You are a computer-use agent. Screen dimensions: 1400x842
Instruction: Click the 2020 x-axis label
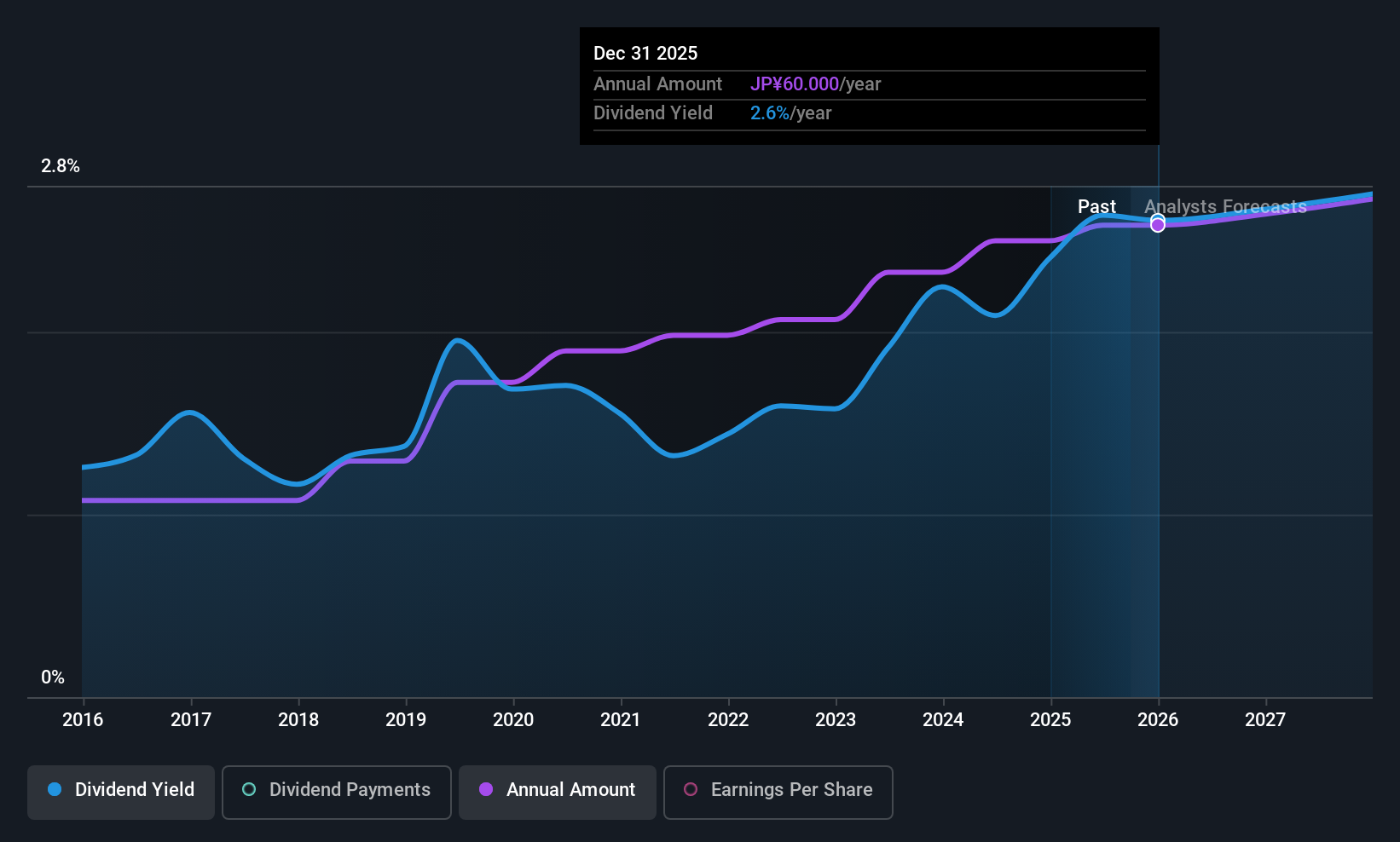click(513, 720)
